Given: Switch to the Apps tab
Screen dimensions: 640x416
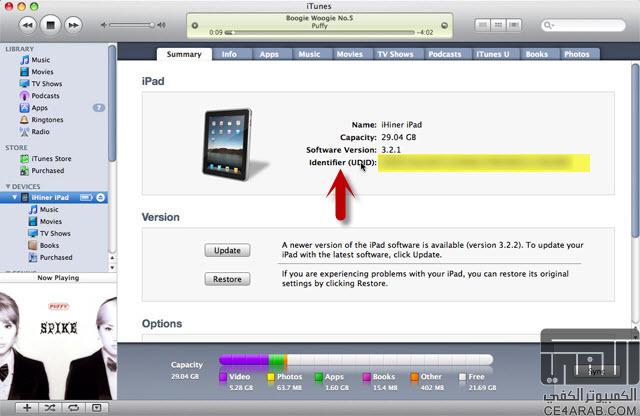Looking at the screenshot, I should coord(269,54).
